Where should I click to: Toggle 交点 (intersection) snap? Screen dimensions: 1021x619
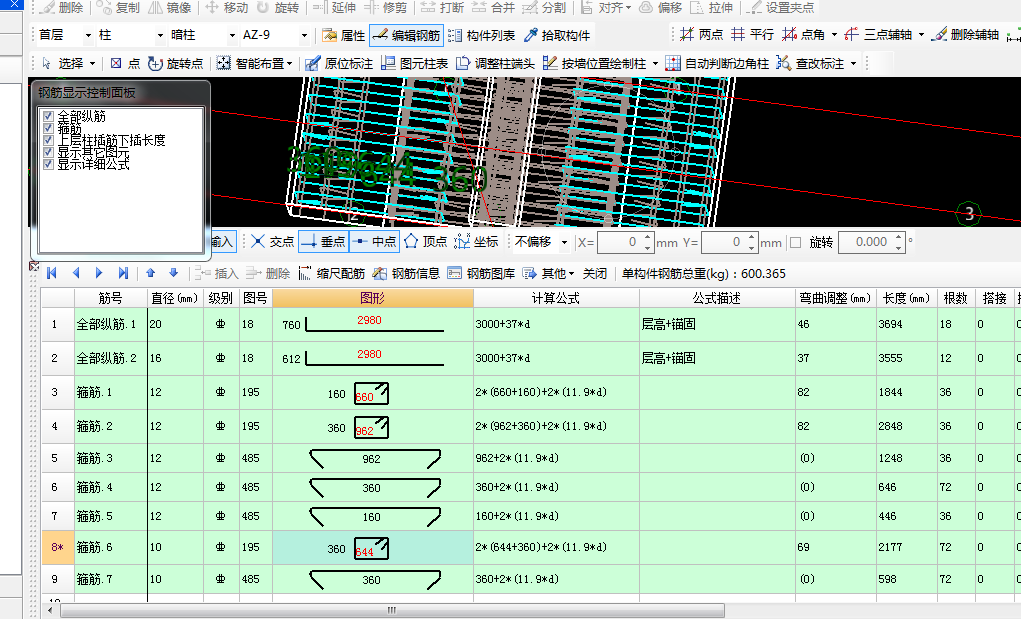click(273, 241)
